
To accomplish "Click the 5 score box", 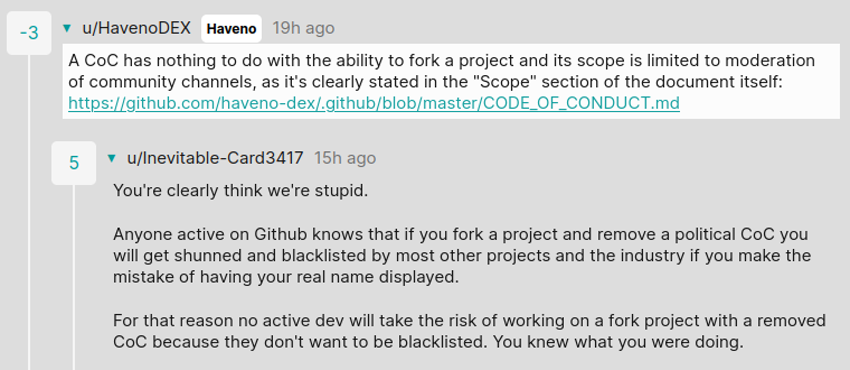I will (74, 163).
